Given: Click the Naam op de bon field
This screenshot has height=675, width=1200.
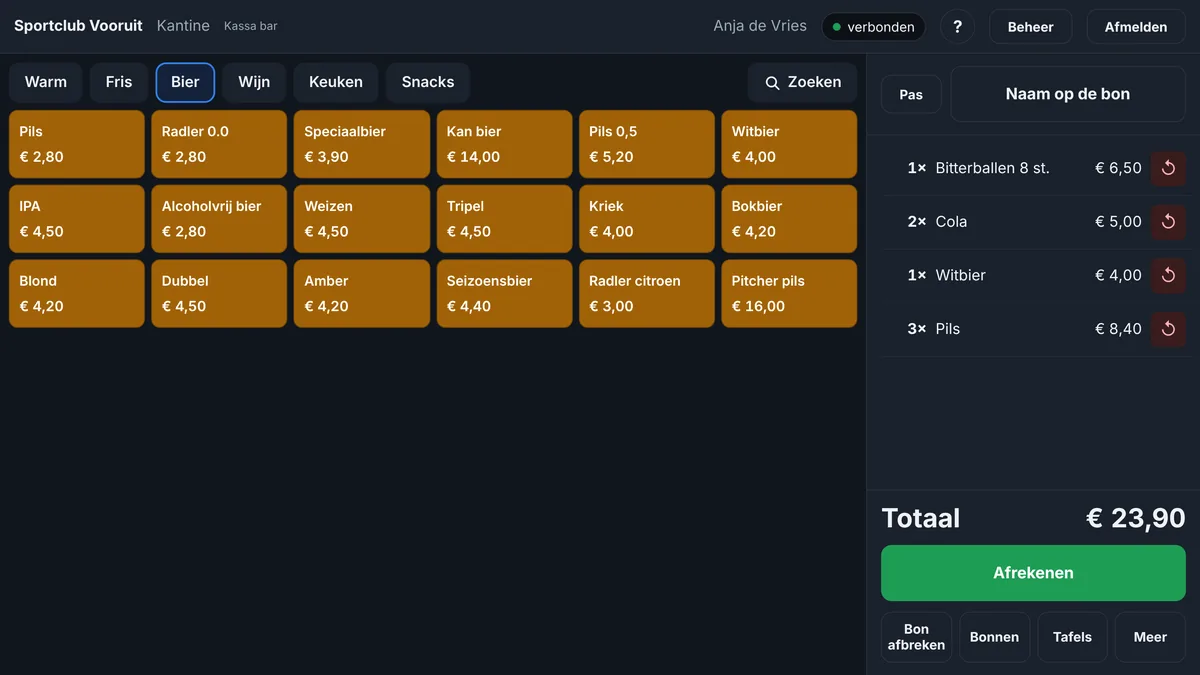Looking at the screenshot, I should pos(1068,94).
